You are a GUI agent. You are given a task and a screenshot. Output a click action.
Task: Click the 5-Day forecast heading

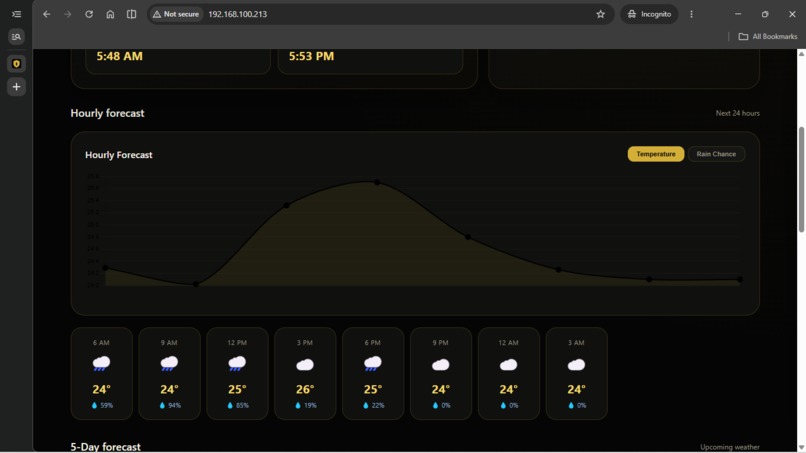(105, 447)
